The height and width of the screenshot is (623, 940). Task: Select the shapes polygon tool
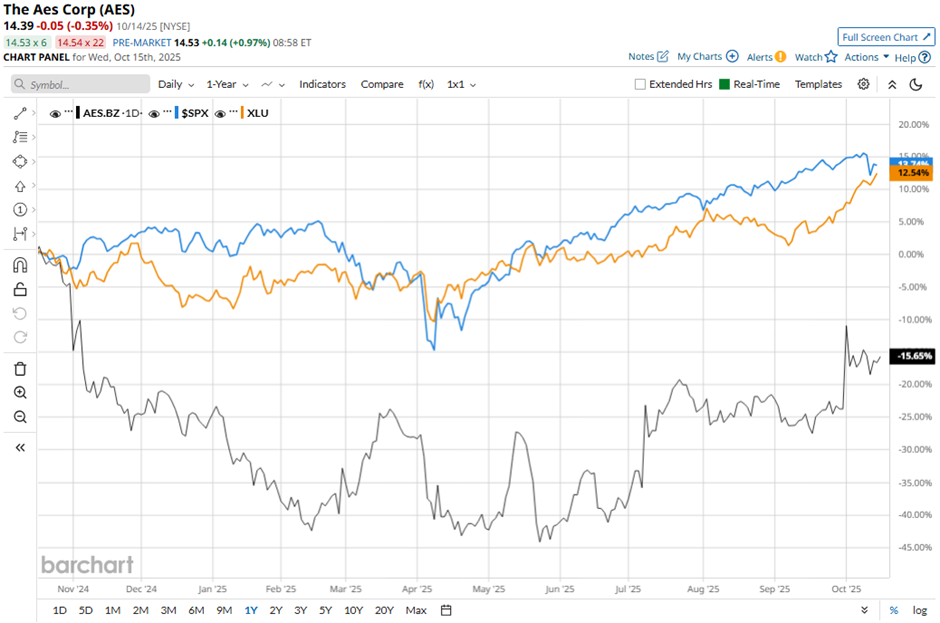(x=20, y=162)
